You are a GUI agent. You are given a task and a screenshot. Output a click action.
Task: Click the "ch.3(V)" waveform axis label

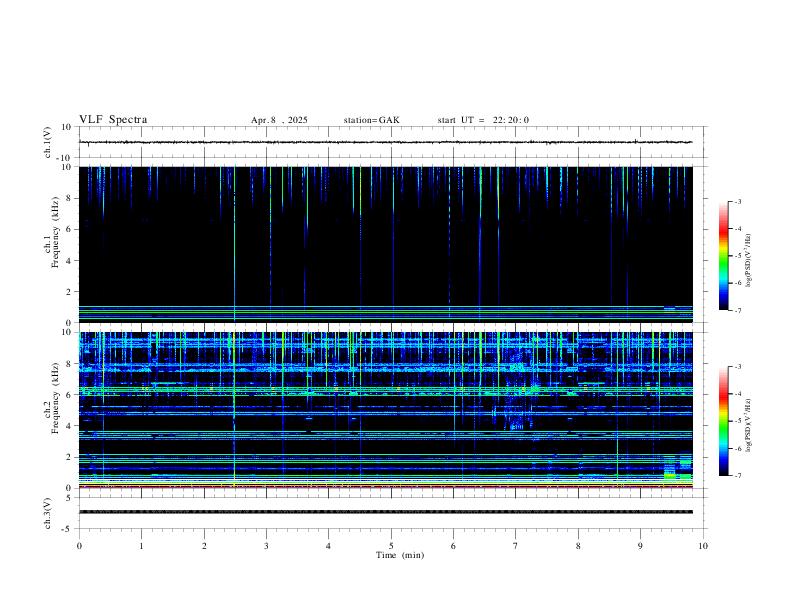point(48,513)
